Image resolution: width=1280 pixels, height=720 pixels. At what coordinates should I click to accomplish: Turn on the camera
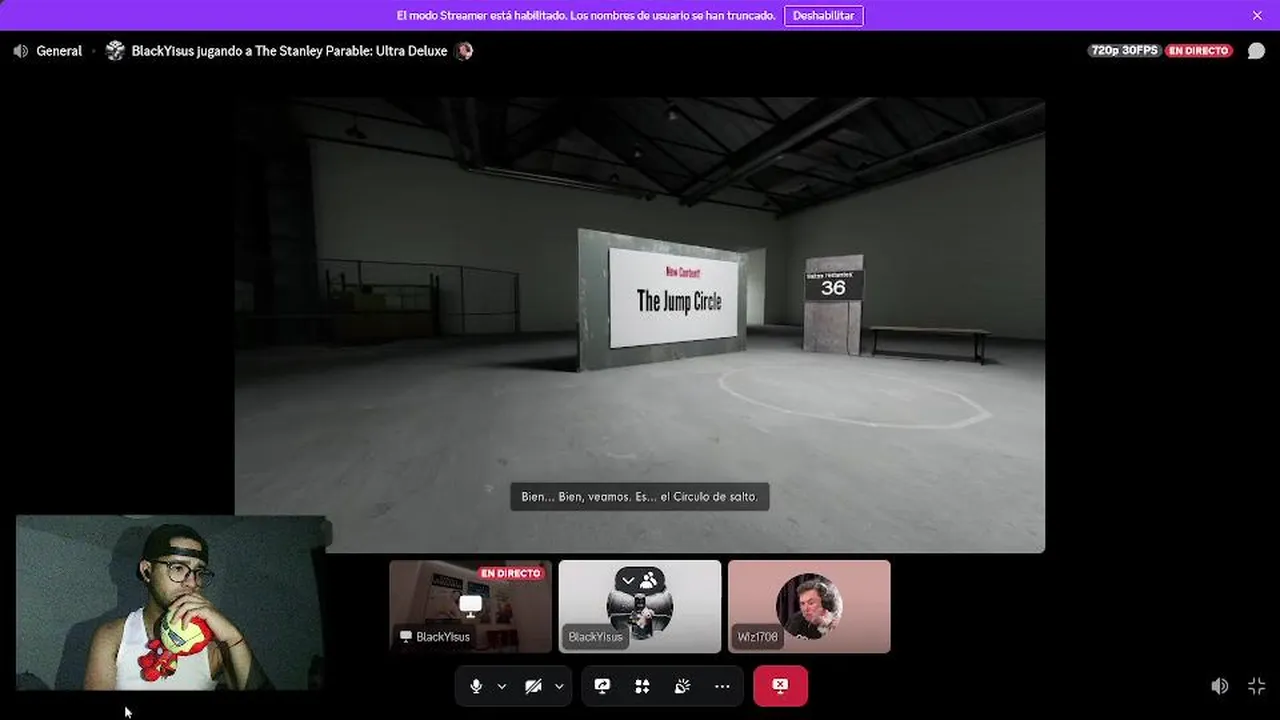[533, 686]
